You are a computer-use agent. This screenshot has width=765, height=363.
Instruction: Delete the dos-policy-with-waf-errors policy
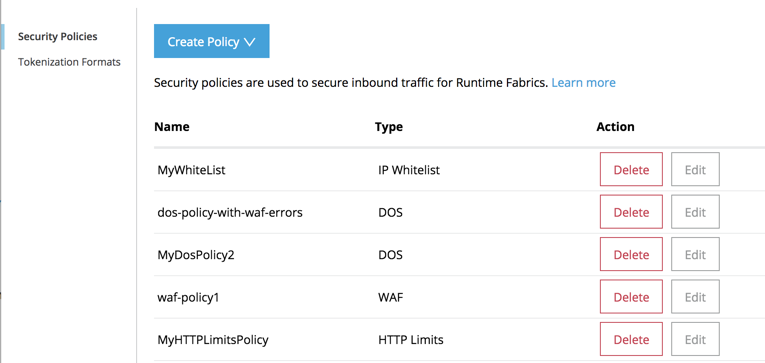tap(631, 212)
